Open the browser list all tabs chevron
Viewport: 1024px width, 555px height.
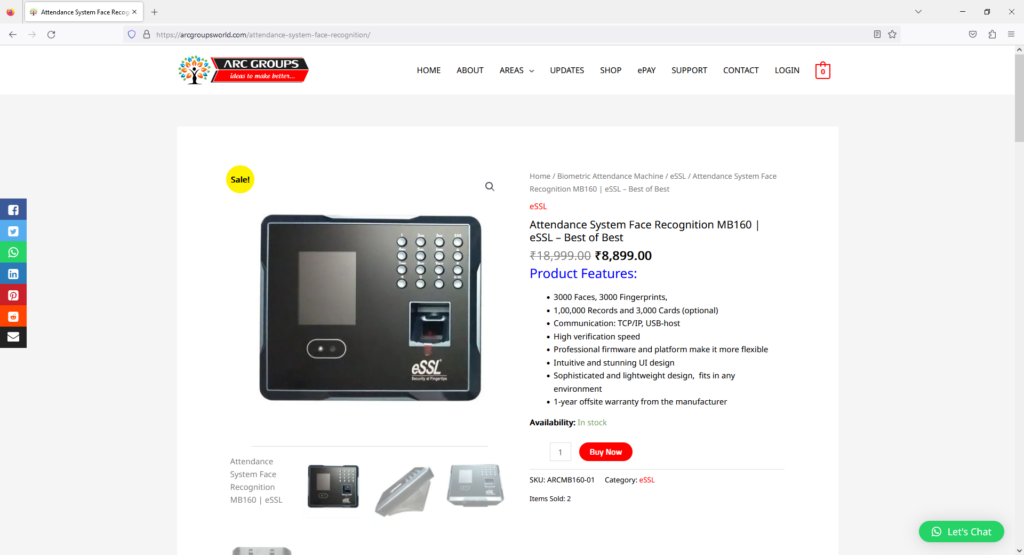(x=918, y=12)
